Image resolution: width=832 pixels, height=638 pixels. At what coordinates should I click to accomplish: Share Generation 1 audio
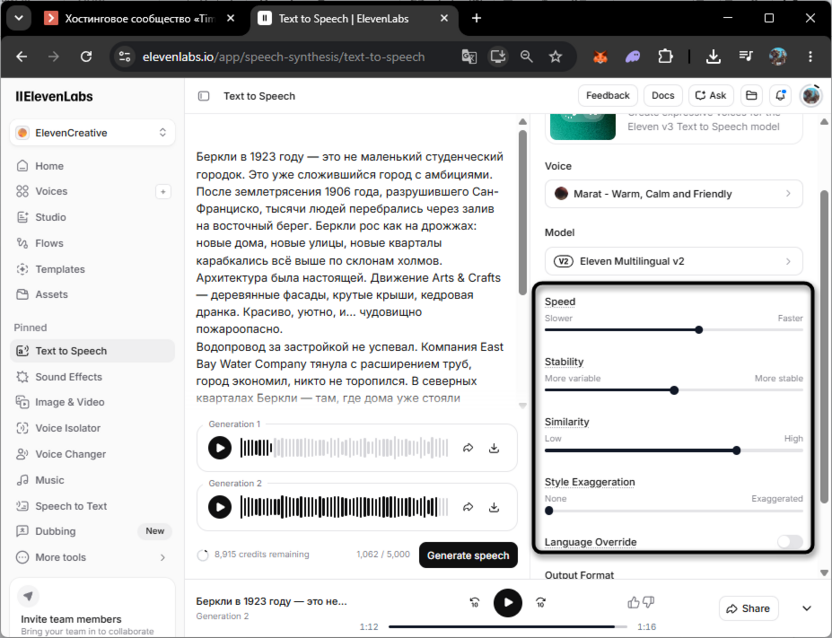pos(468,448)
